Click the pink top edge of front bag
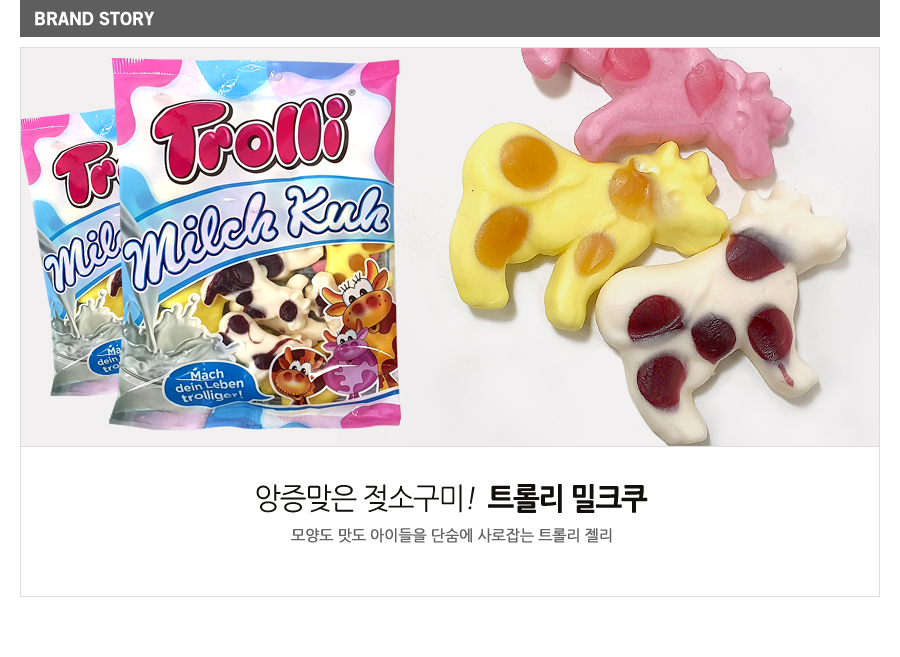This screenshot has height=657, width=900. [255, 69]
